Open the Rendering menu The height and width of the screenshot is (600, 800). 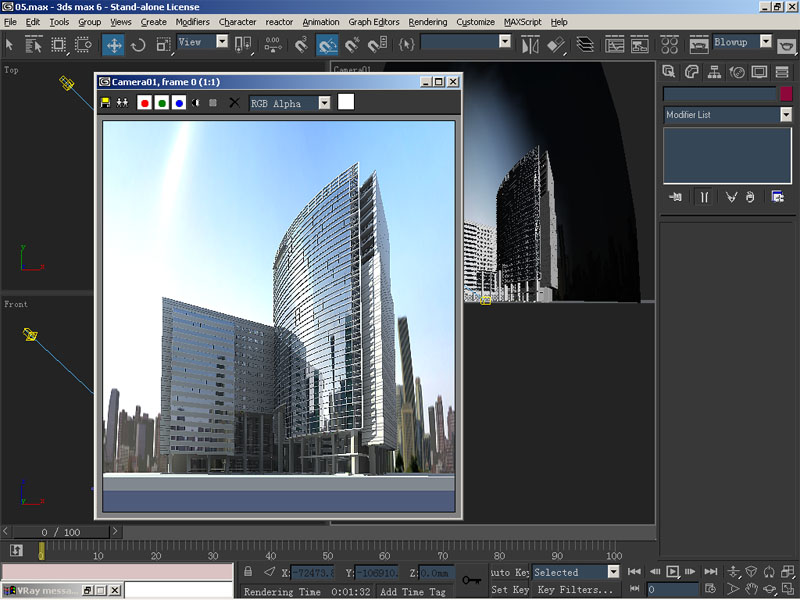pos(428,22)
